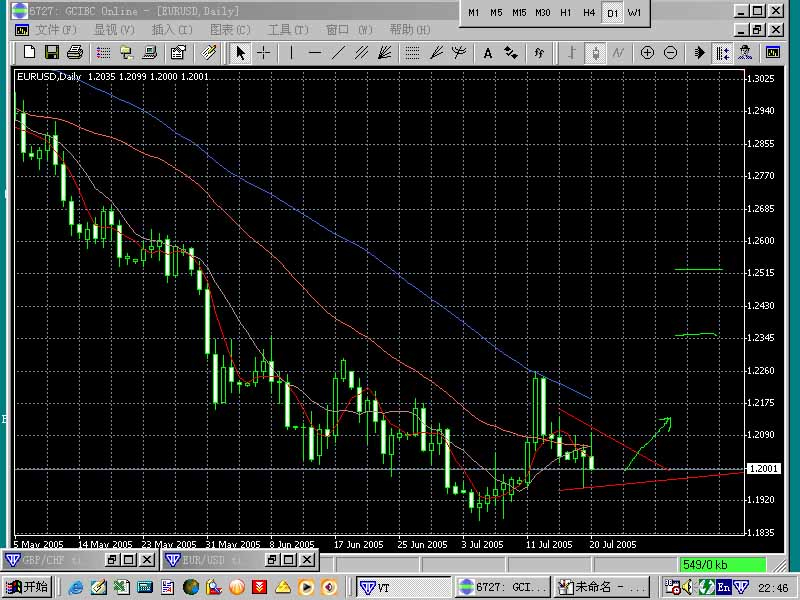
Task: Launch Internet Explorer from quick launch
Action: (x=76, y=588)
